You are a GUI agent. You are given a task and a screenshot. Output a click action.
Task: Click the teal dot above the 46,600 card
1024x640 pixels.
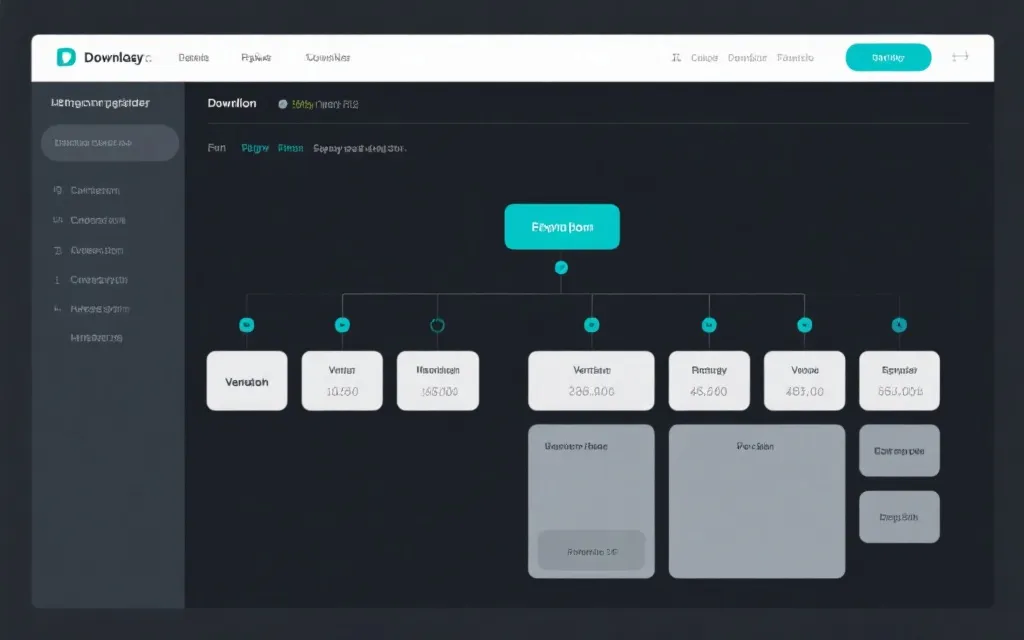point(709,325)
